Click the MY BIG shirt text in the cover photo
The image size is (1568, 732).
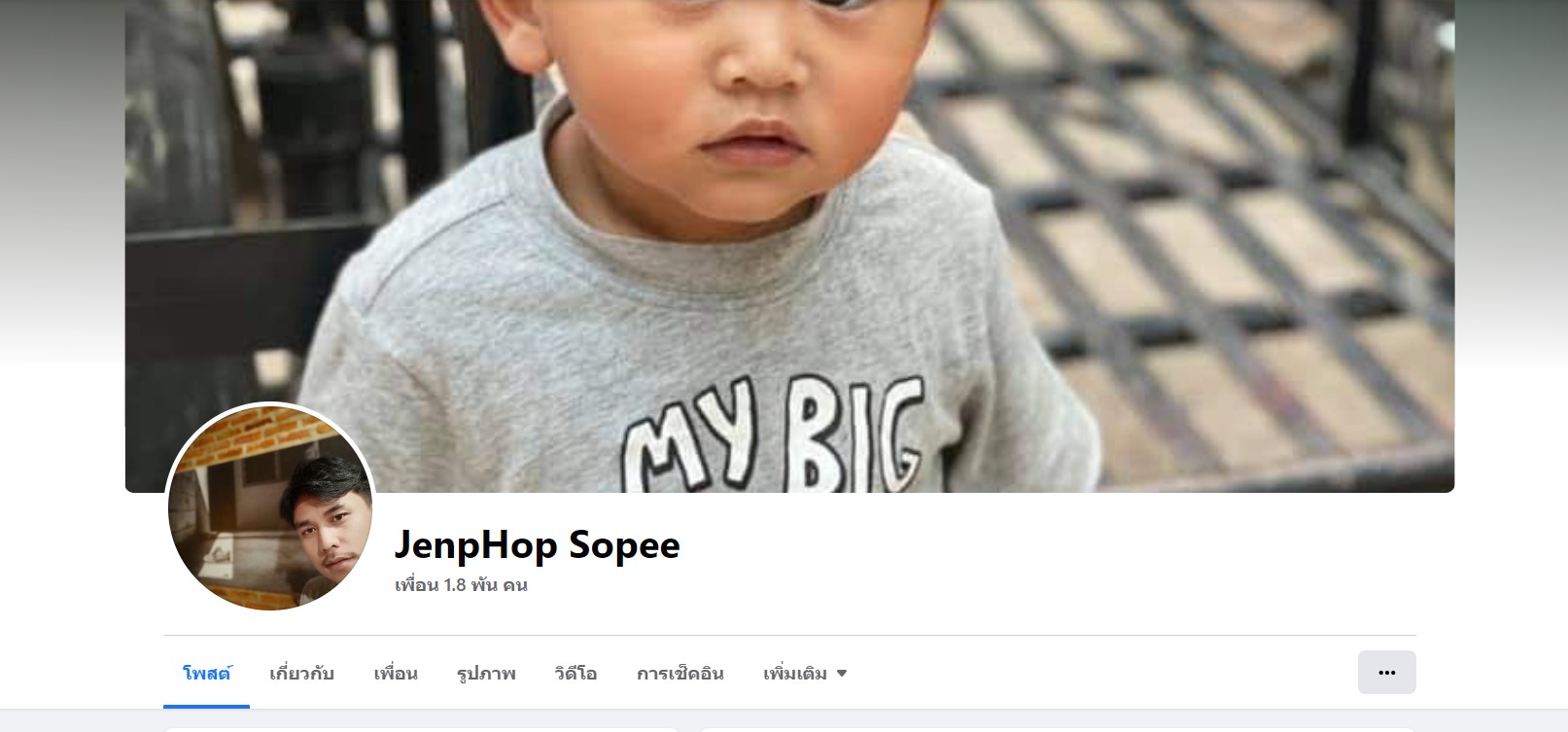point(773,436)
